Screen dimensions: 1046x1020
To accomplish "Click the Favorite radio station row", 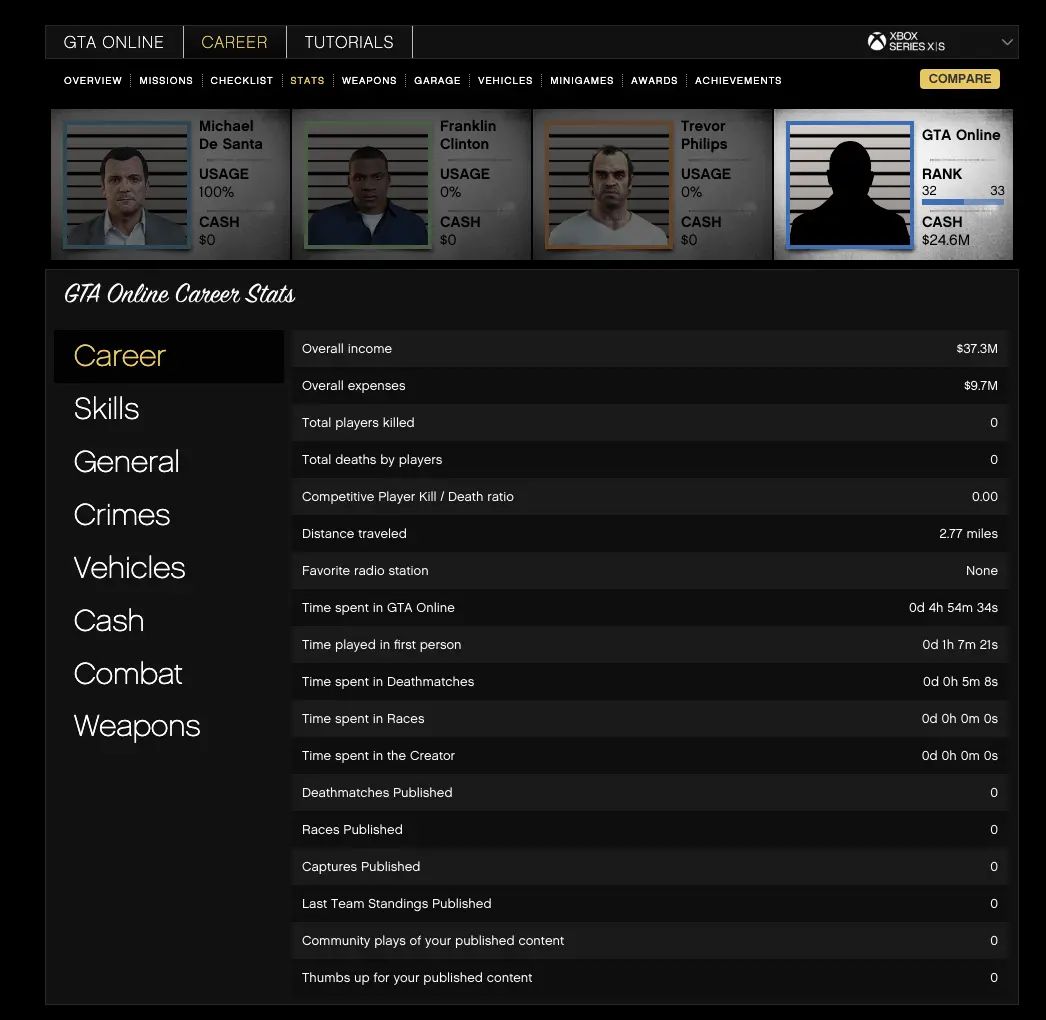I will 649,570.
